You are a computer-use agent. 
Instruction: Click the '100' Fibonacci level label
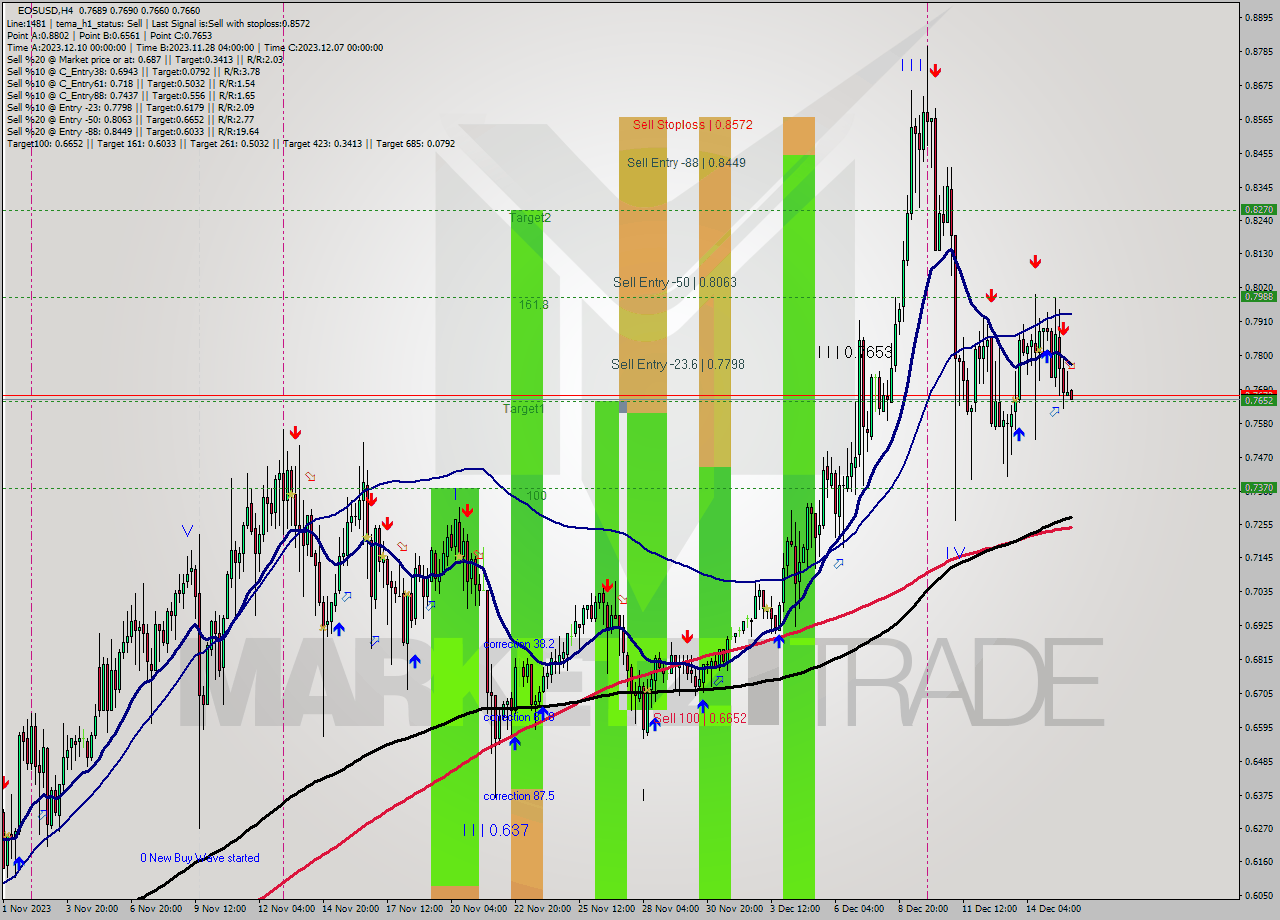click(x=537, y=496)
